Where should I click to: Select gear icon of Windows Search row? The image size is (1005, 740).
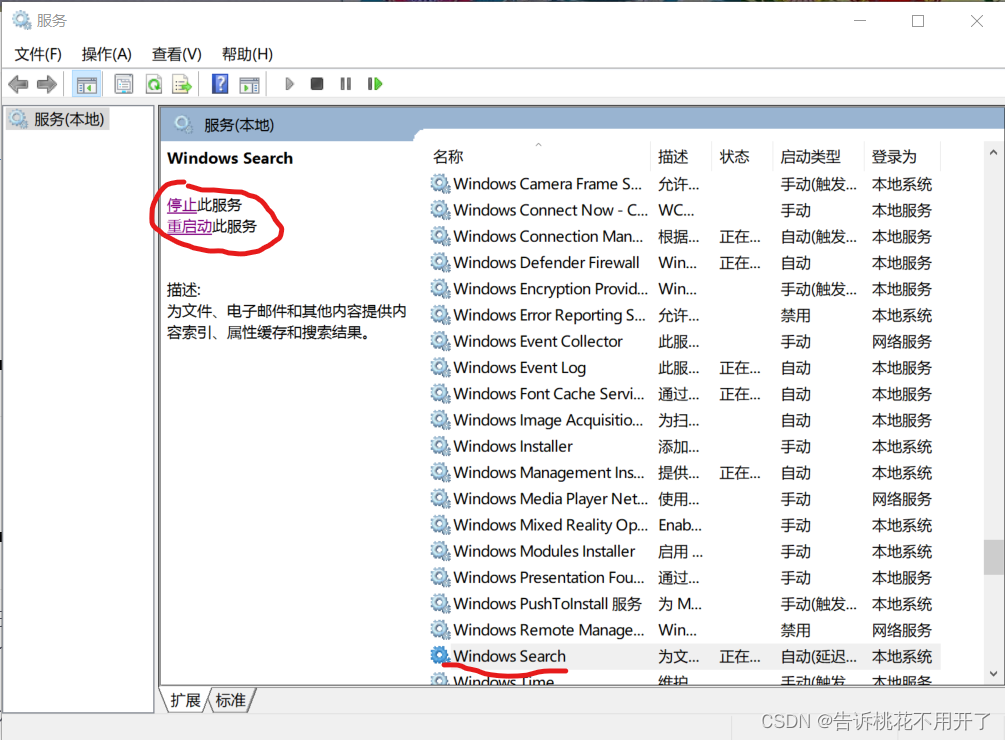[440, 656]
